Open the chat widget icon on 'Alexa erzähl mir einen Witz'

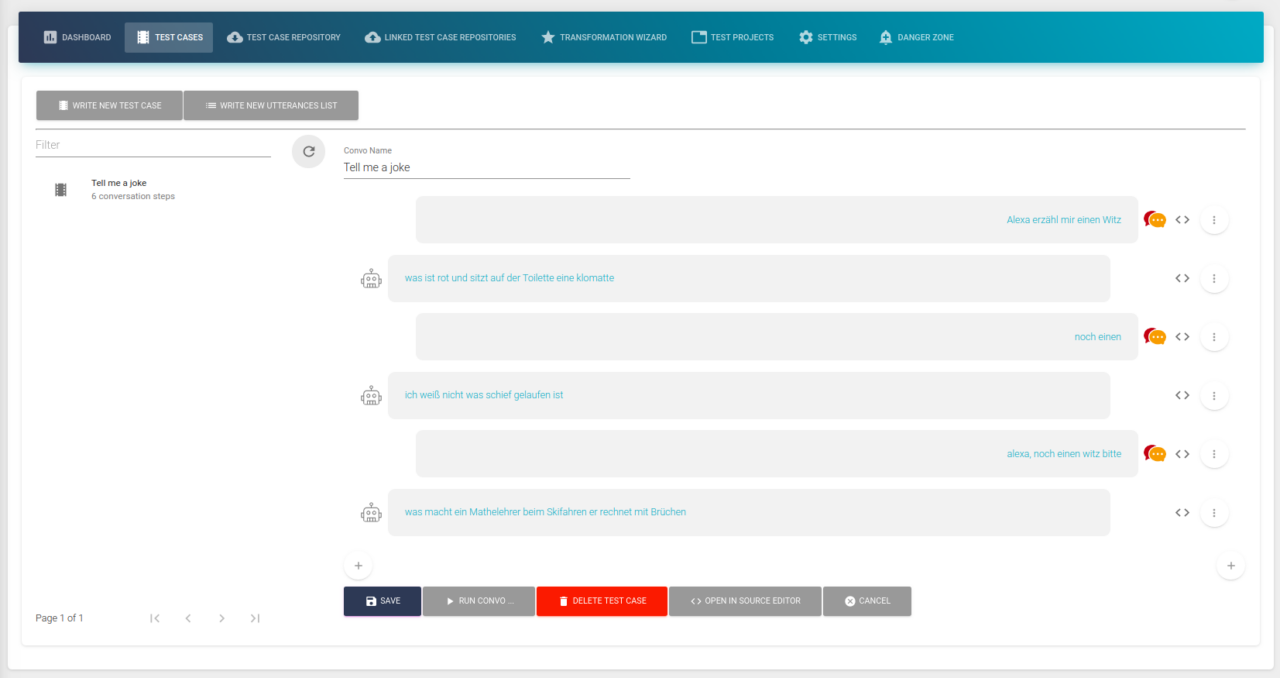click(x=1155, y=219)
